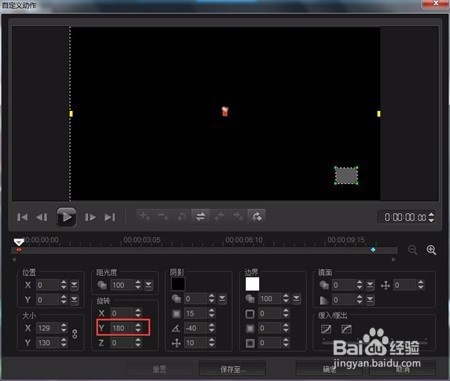
Task: Toggle the keep aspect ratio link icon
Action: click(75, 334)
